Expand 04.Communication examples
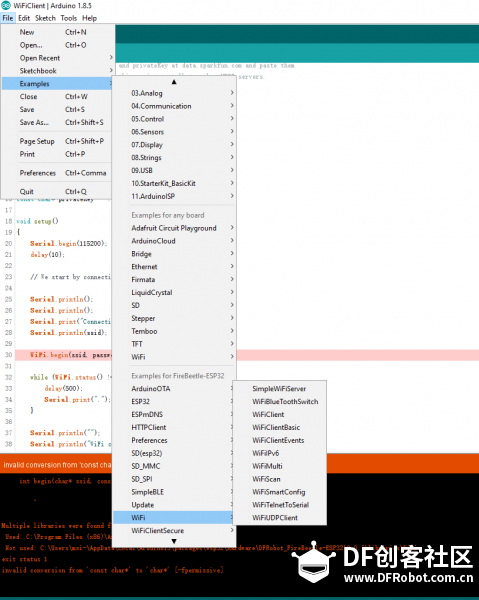This screenshot has height=600, width=479. click(x=174, y=106)
